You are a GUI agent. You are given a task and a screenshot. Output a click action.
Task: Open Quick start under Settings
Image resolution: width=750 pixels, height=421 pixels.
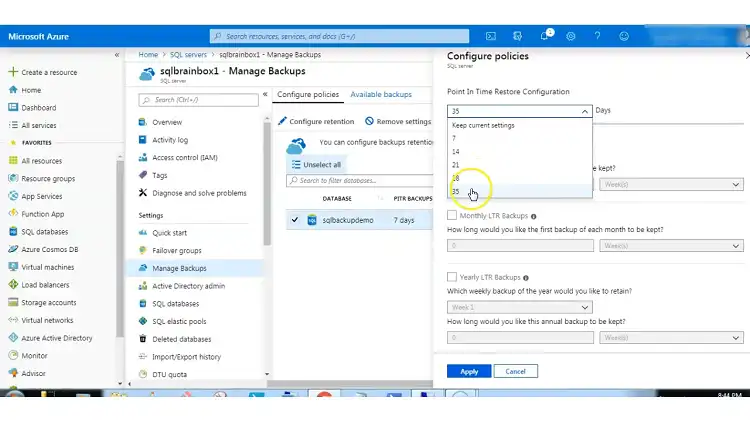169,233
